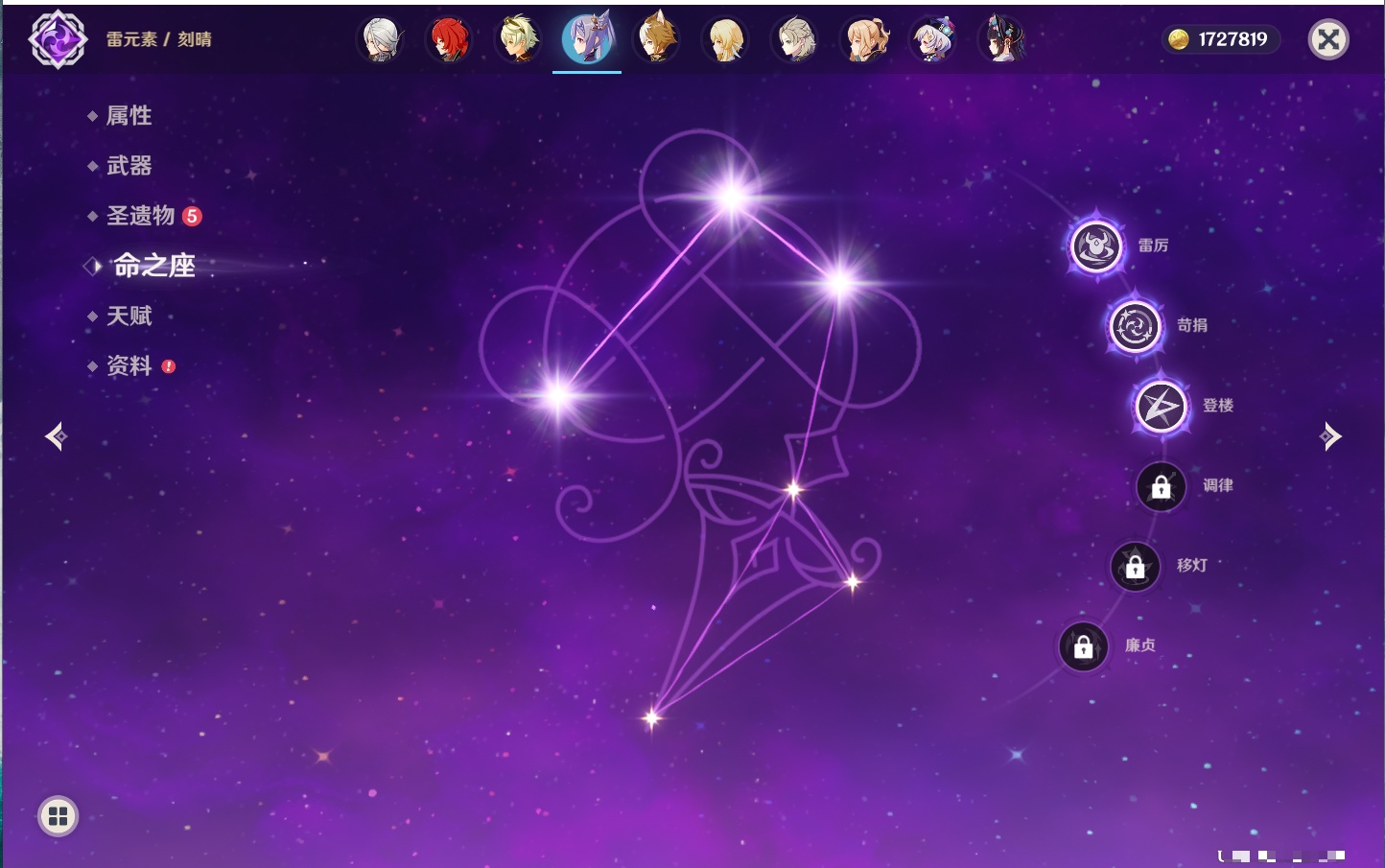Switch to the Albedo avatar

(795, 39)
